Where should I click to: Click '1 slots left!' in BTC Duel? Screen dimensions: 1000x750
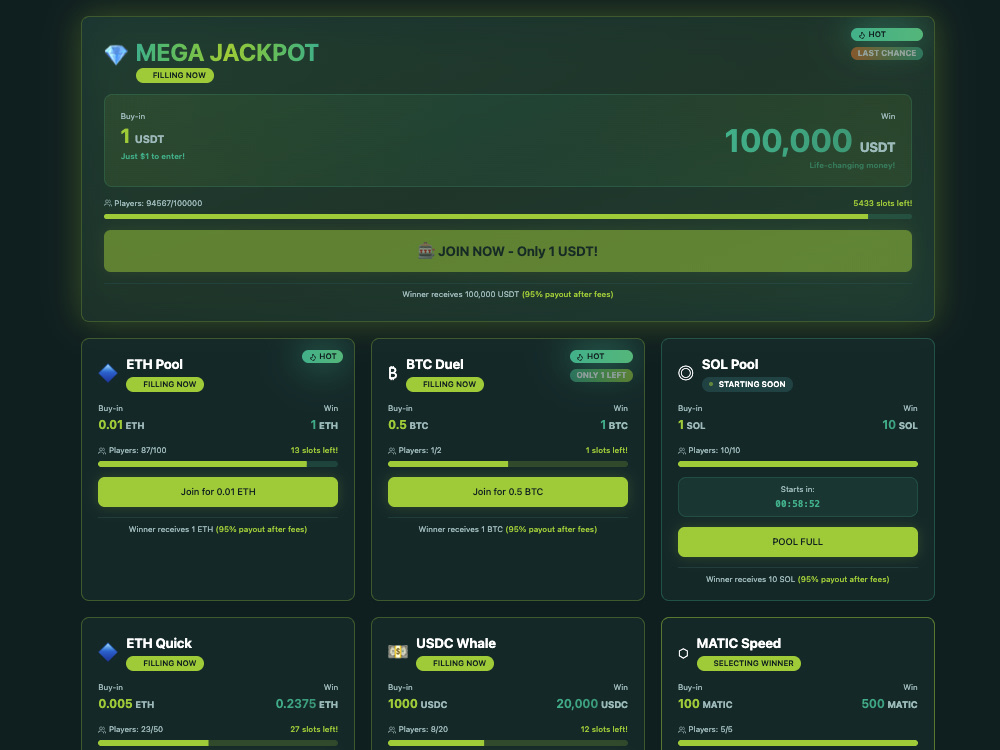point(607,450)
